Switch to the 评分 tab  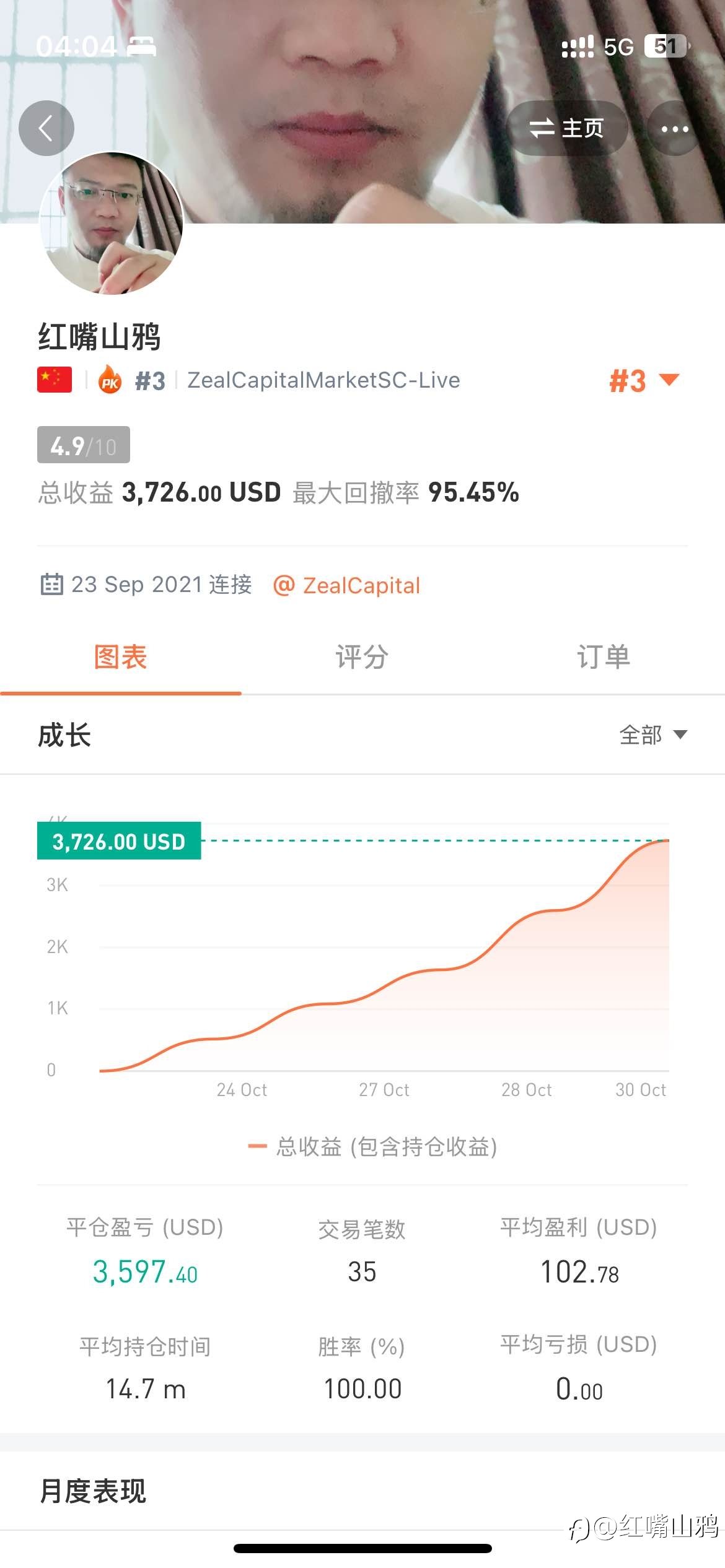(362, 657)
